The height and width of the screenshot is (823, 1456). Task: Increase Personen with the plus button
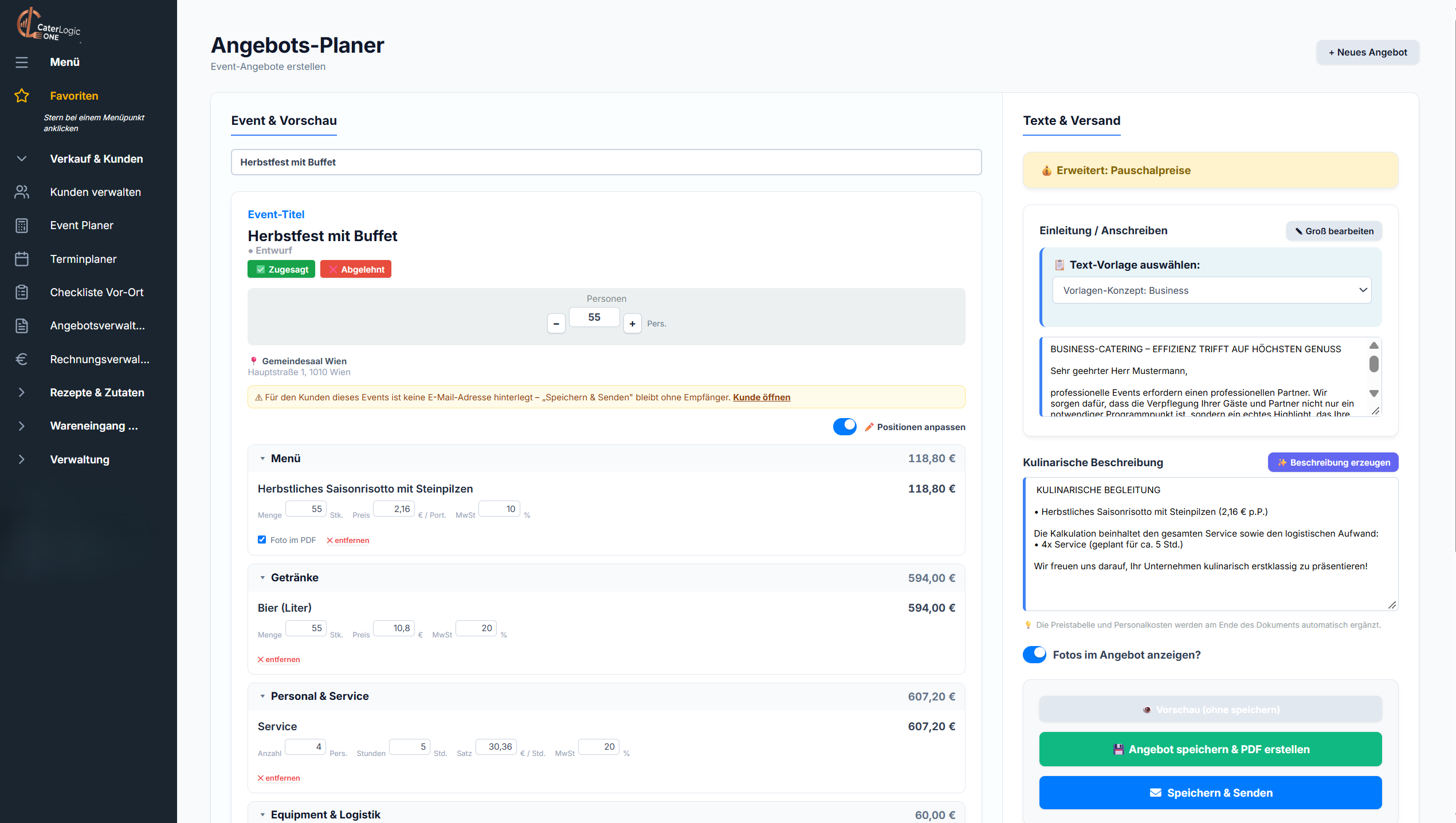(632, 324)
